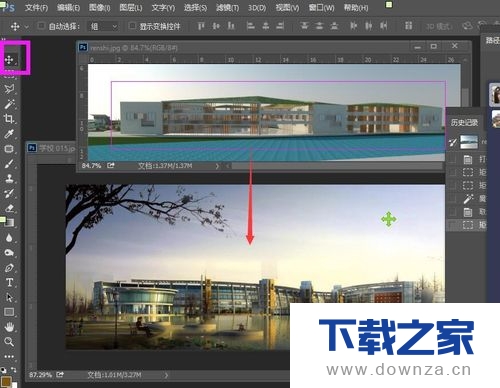The height and width of the screenshot is (388, 500).
Task: Select the Eraser tool
Action: click(9, 208)
